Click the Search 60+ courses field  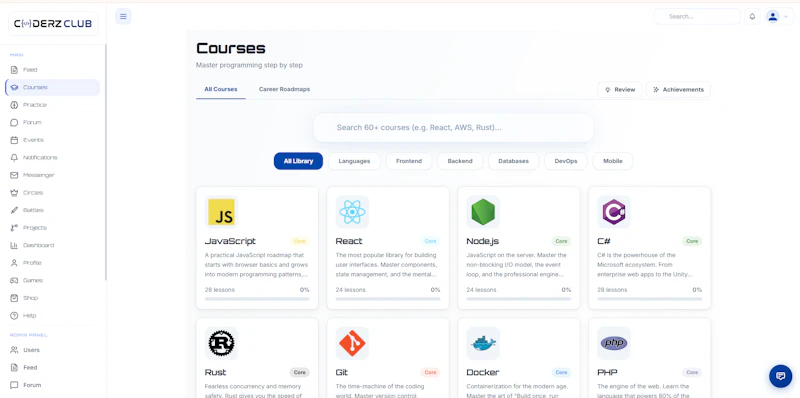point(453,128)
